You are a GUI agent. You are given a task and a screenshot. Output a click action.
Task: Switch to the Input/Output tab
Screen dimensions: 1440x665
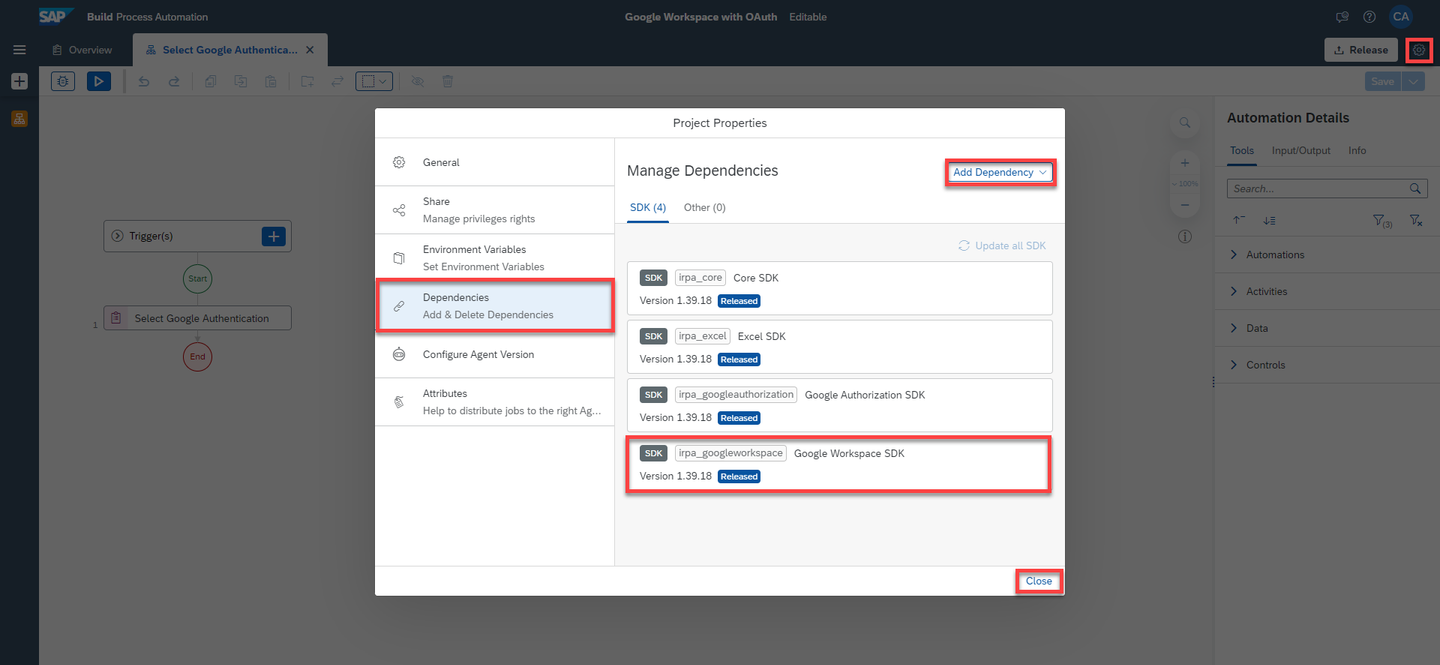tap(1301, 151)
